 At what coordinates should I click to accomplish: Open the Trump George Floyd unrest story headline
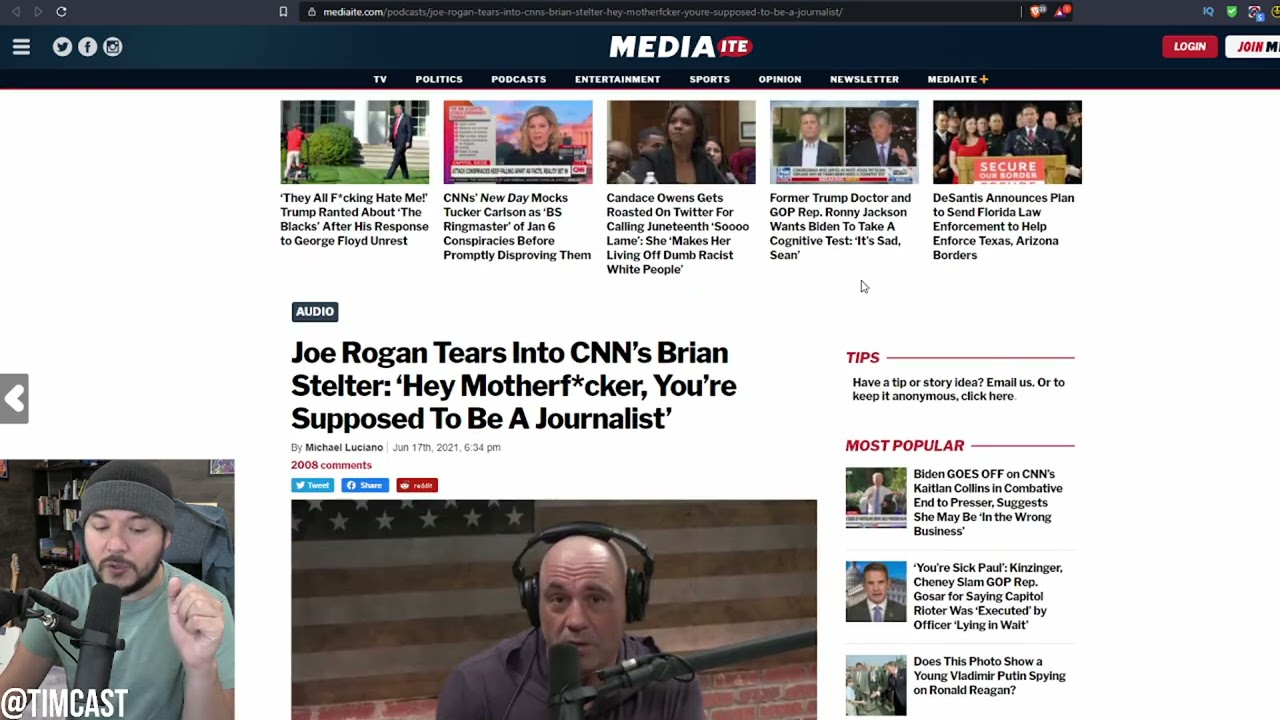coord(354,219)
